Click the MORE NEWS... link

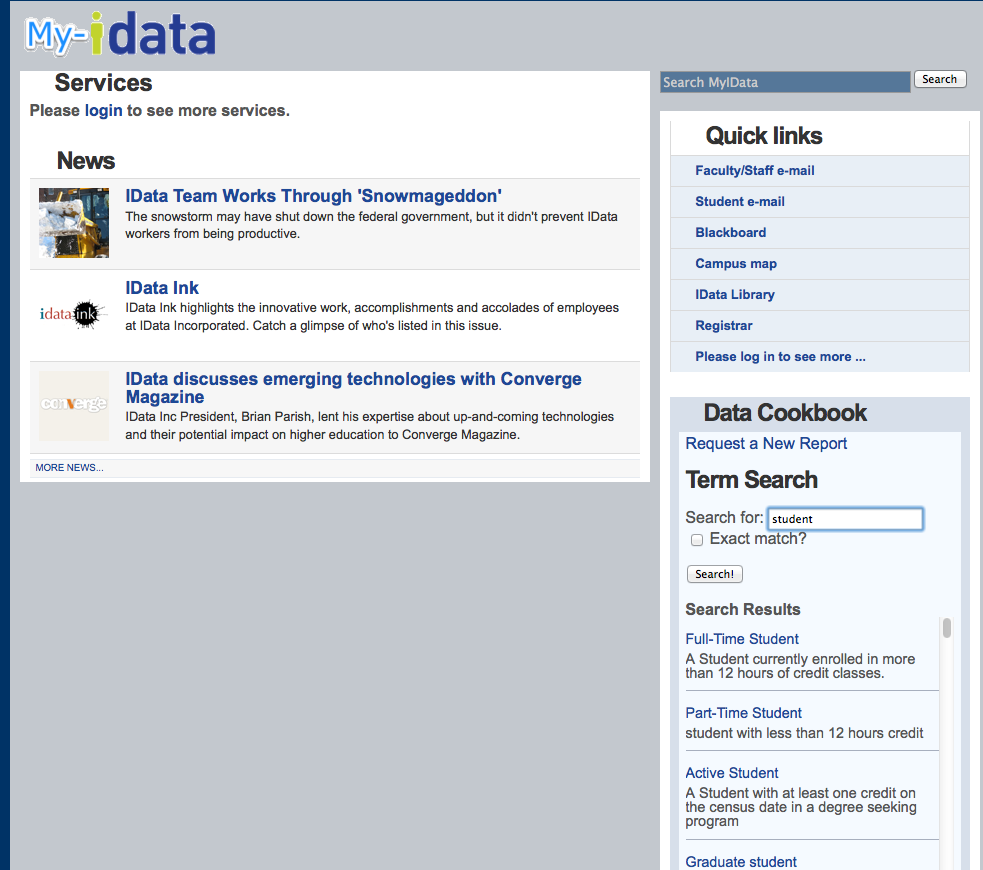70,468
